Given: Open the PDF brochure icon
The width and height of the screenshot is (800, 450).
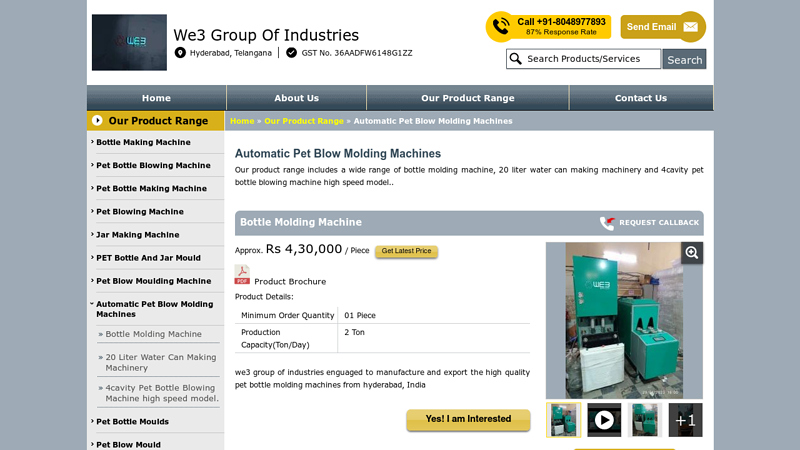Looking at the screenshot, I should click(242, 274).
